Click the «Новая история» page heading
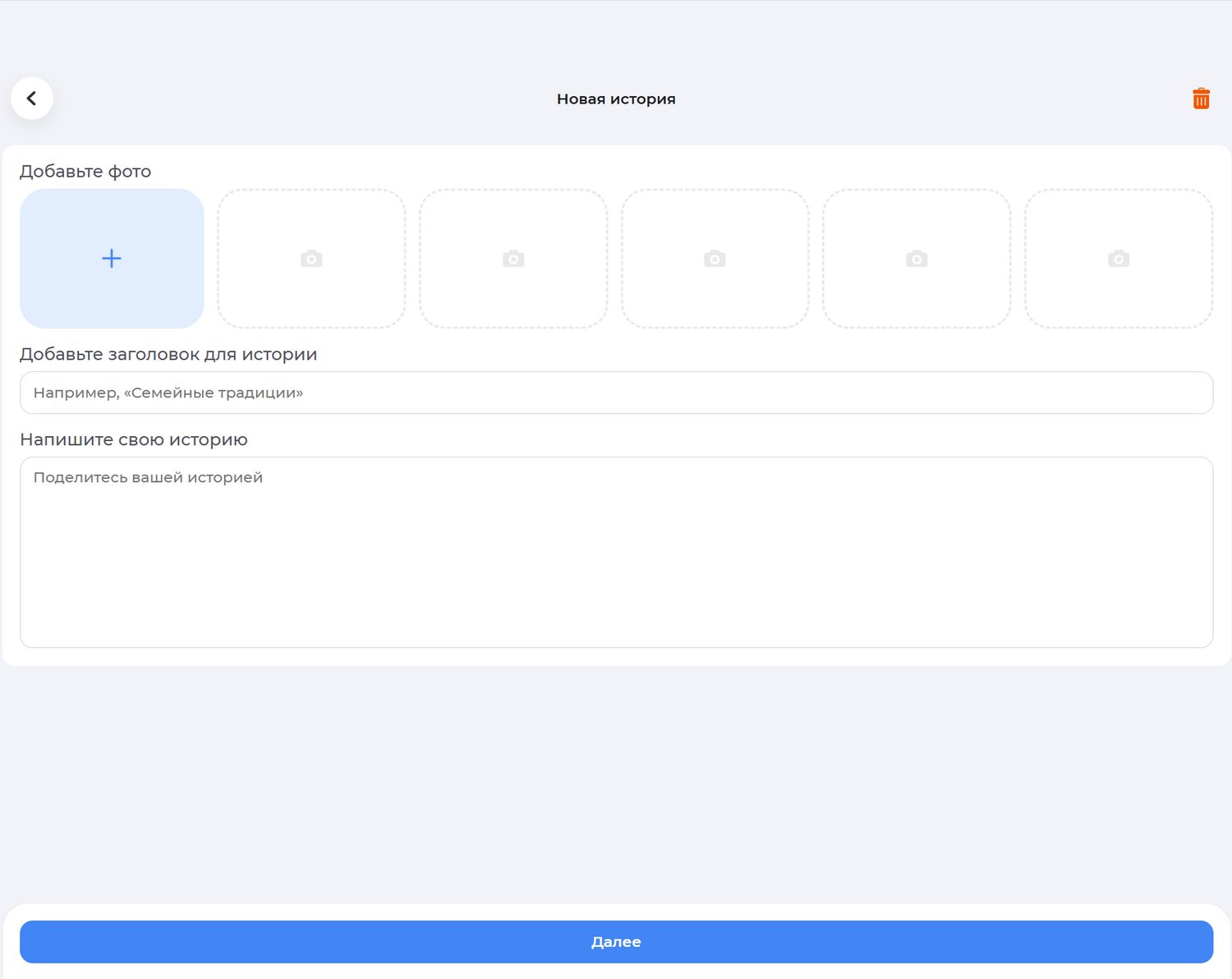1232x979 pixels. [x=616, y=99]
